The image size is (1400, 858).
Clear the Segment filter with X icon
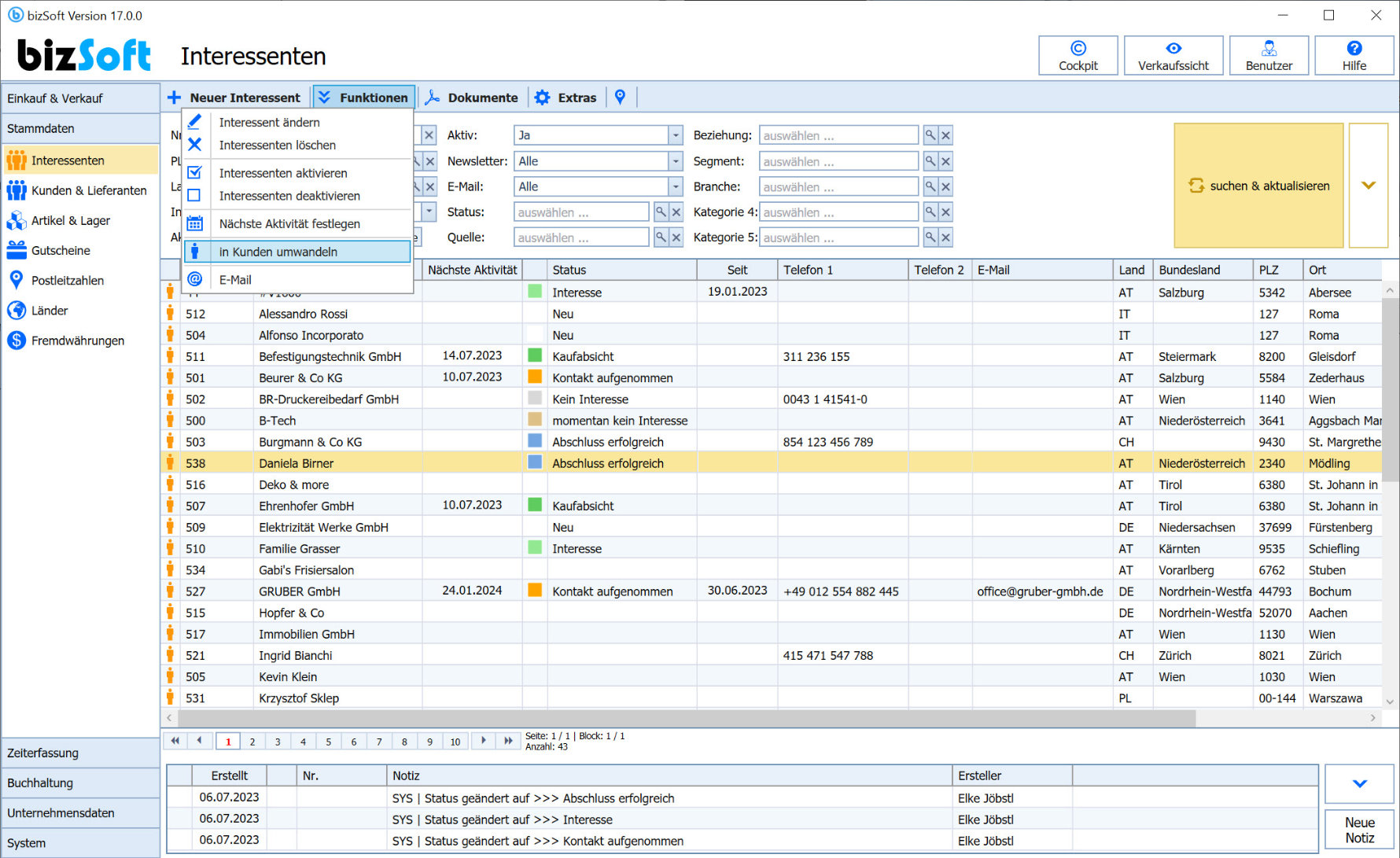tap(946, 161)
